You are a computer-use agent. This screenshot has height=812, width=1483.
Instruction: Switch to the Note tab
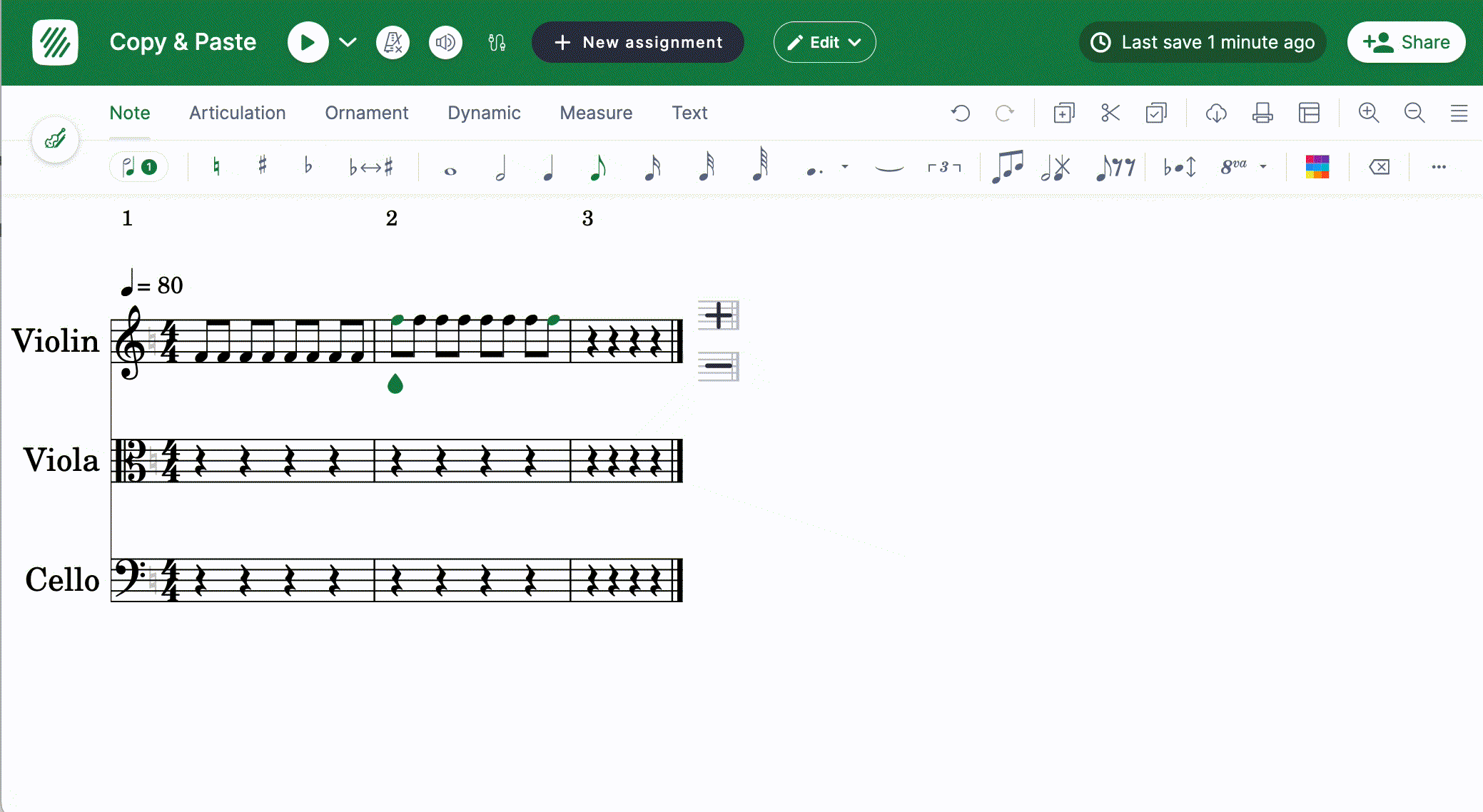pos(130,113)
